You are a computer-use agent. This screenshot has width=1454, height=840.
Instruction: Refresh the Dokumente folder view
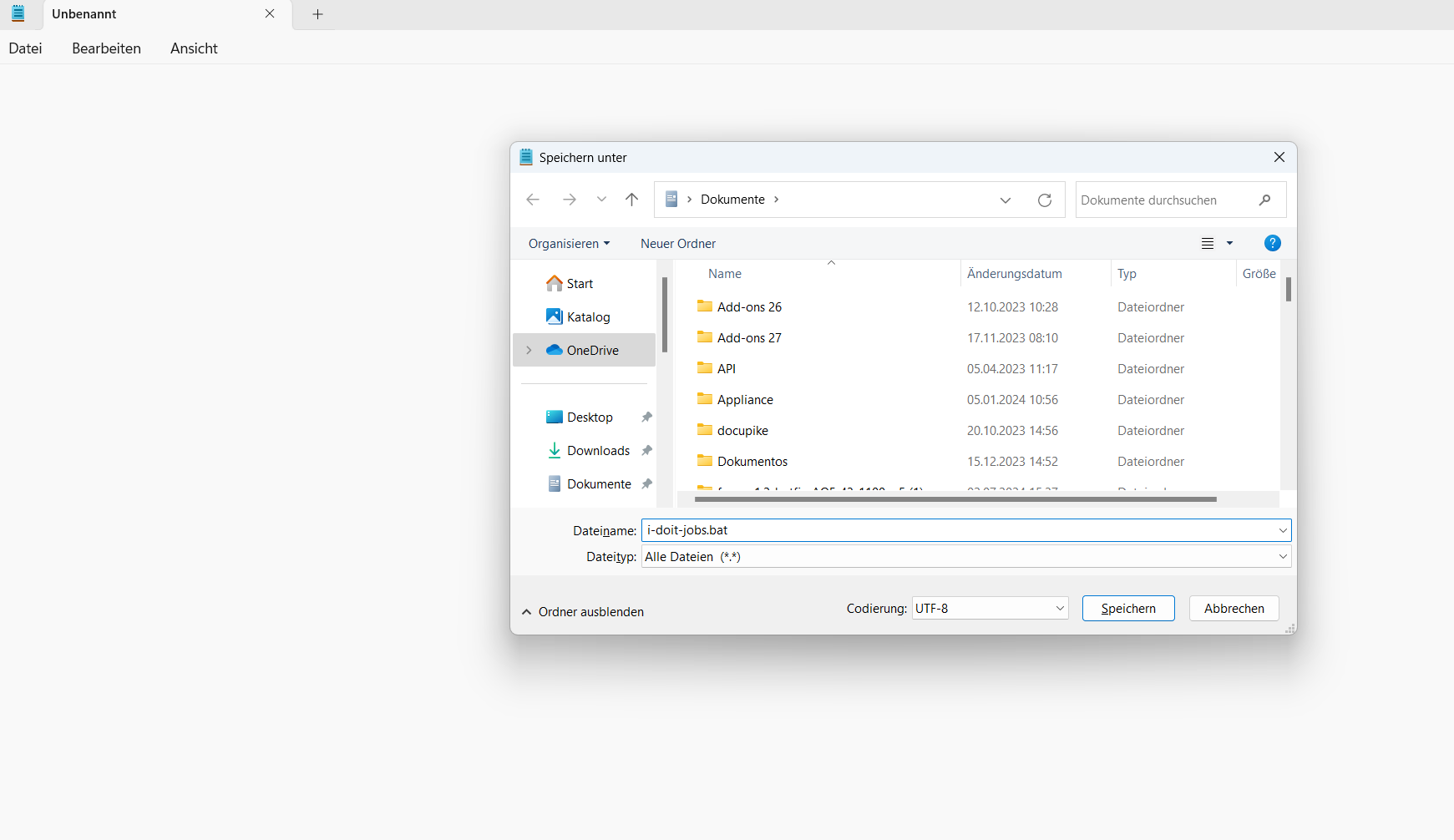click(1044, 200)
